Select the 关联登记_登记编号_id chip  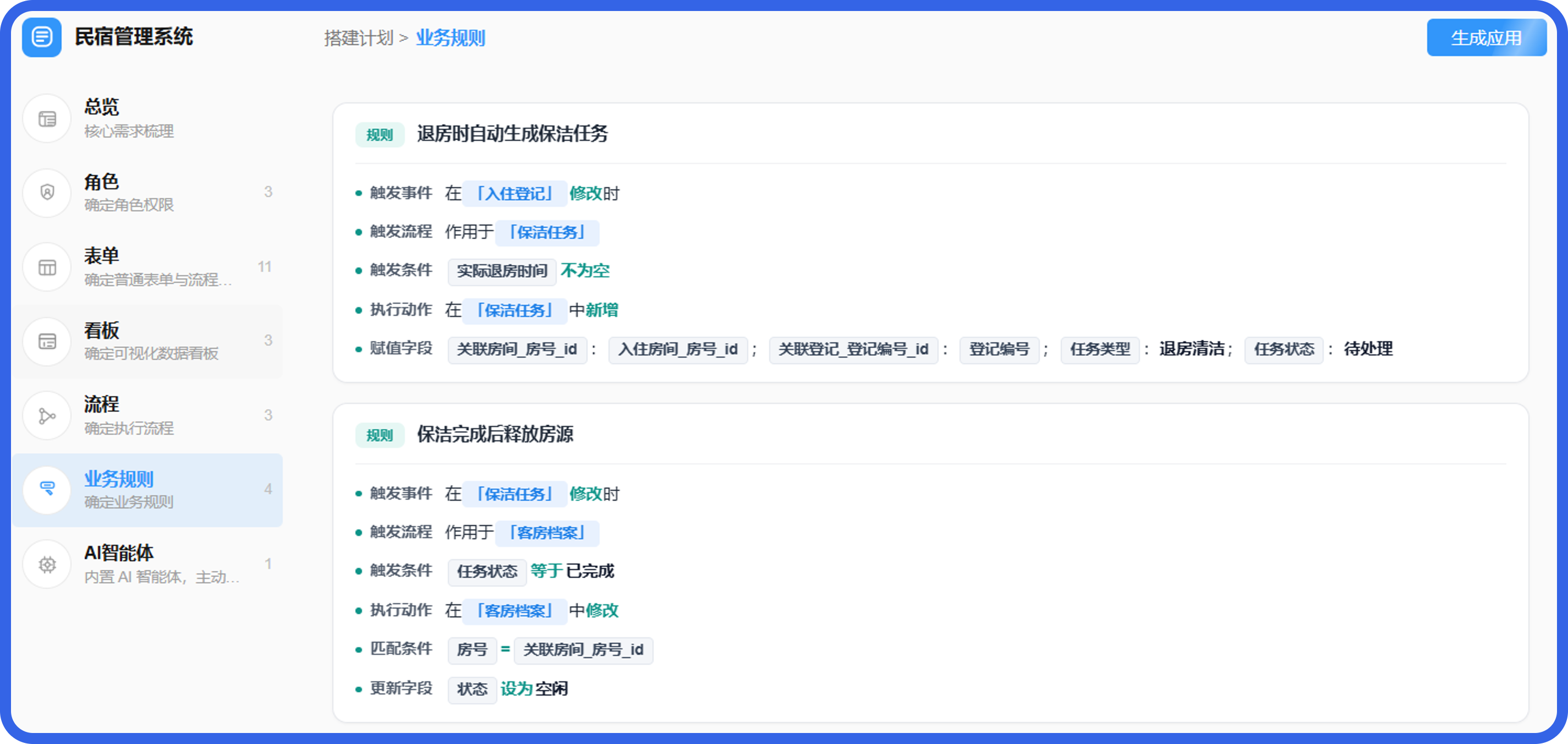[x=853, y=349]
